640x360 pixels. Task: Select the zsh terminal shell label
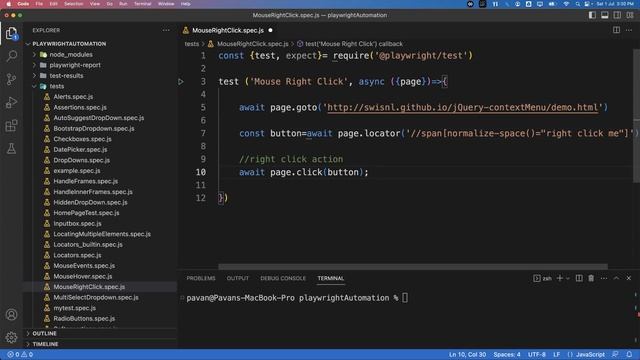(x=542, y=278)
